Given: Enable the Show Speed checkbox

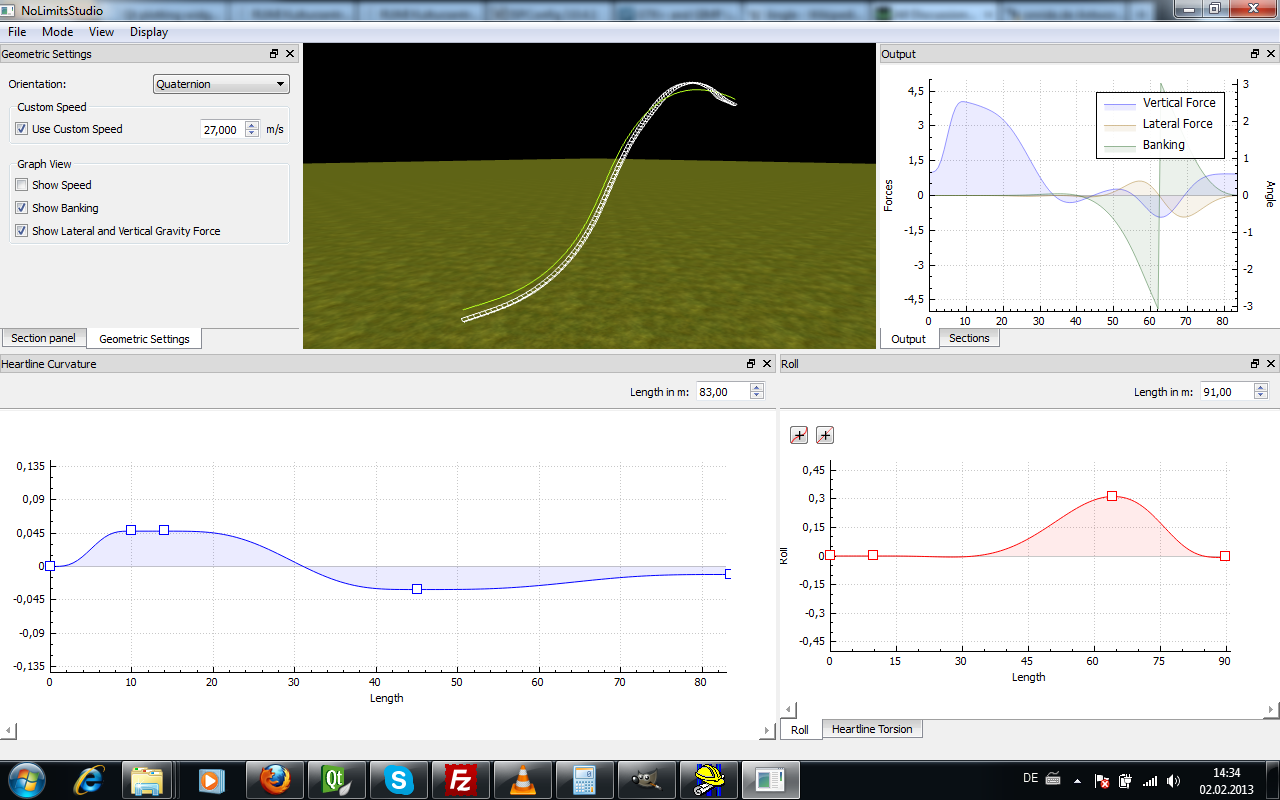Looking at the screenshot, I should click(x=22, y=185).
